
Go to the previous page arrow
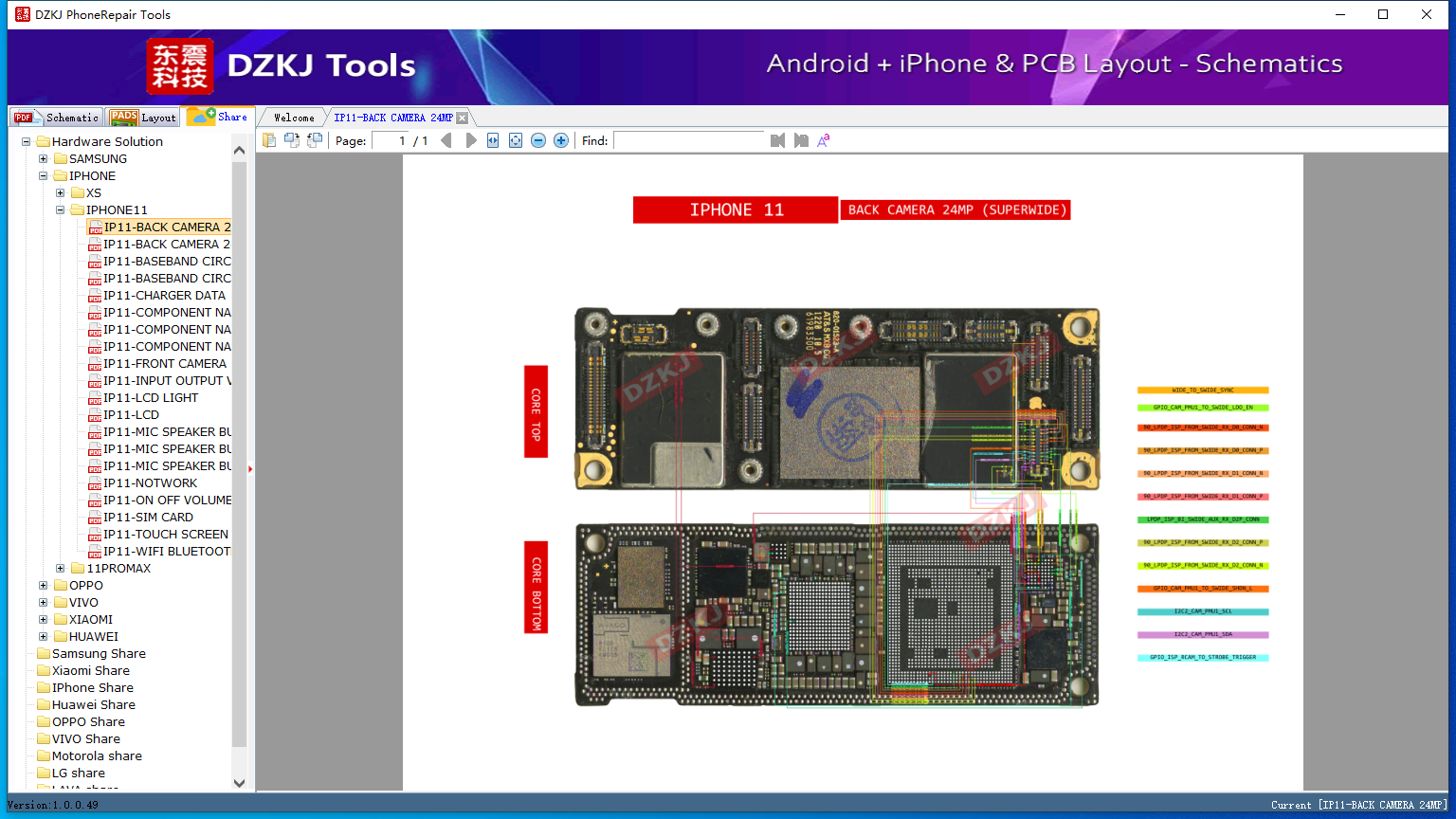(x=446, y=140)
